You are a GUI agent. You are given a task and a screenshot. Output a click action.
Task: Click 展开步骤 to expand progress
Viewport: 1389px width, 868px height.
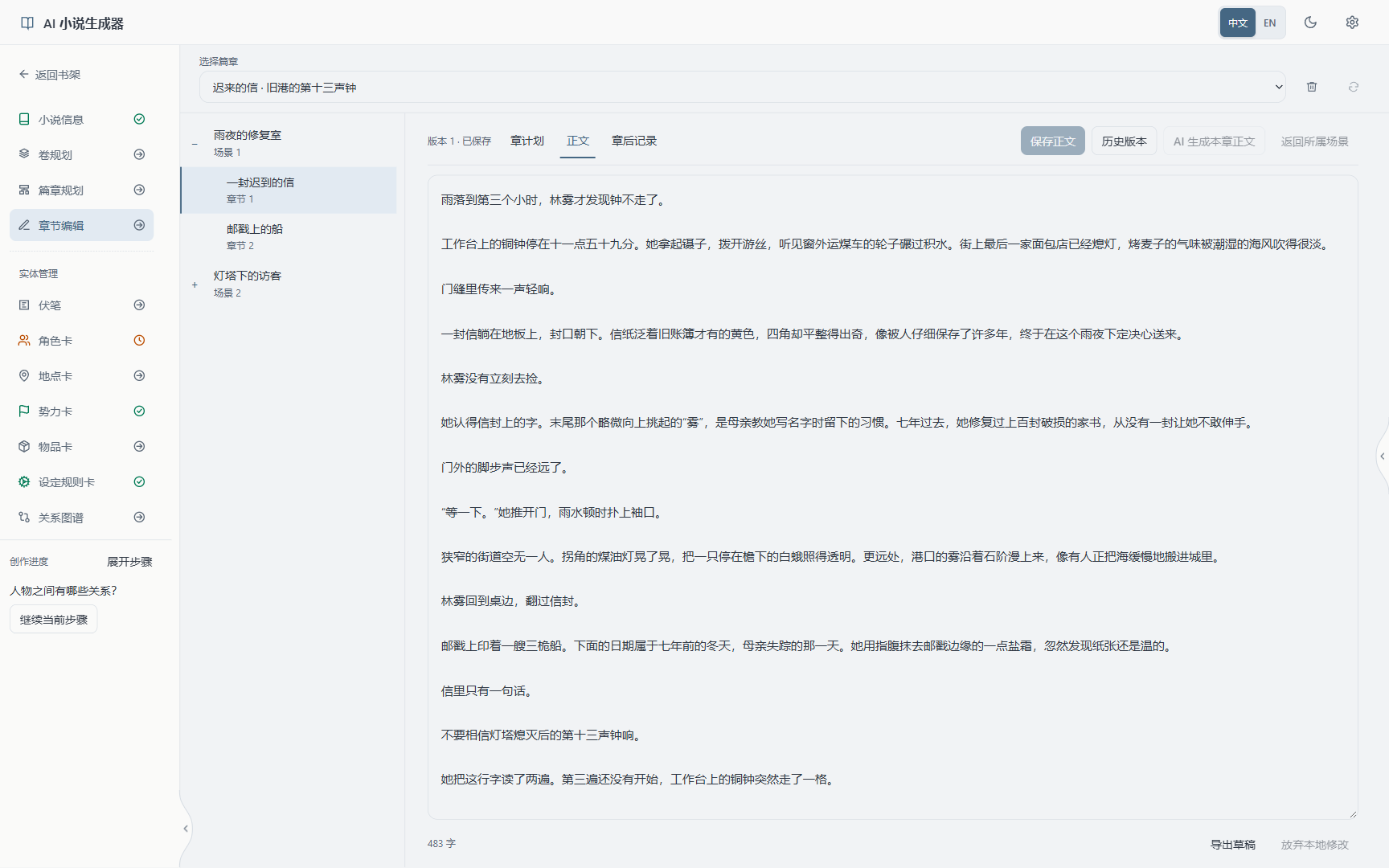pos(129,562)
